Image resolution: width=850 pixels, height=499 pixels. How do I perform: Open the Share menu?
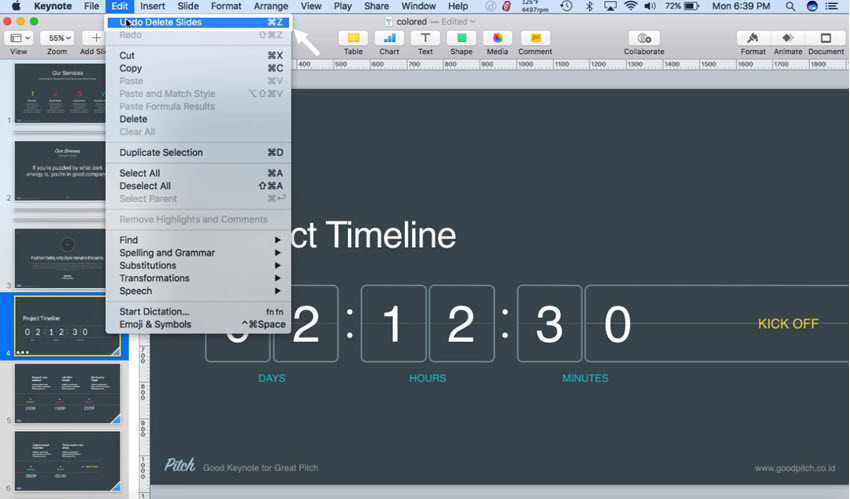click(376, 6)
